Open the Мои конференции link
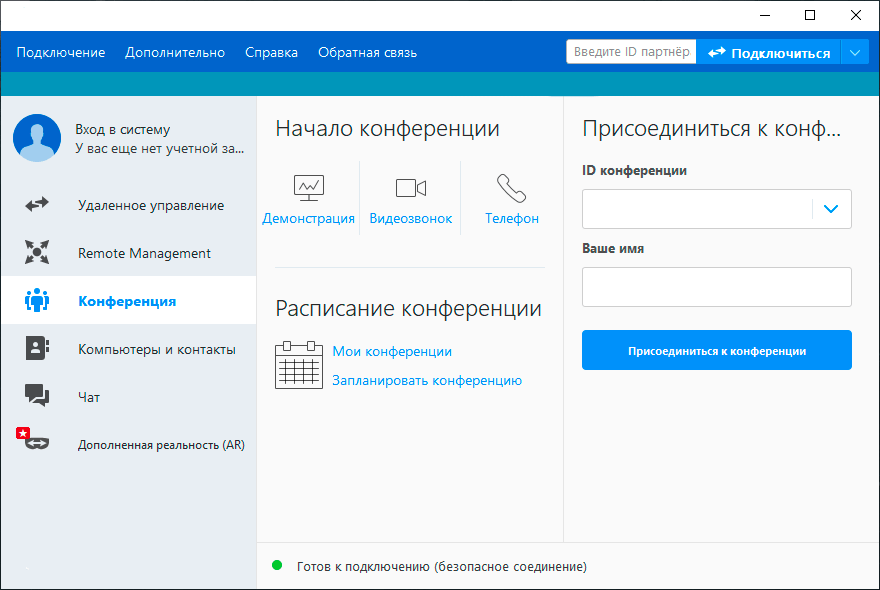 pyautogui.click(x=392, y=351)
